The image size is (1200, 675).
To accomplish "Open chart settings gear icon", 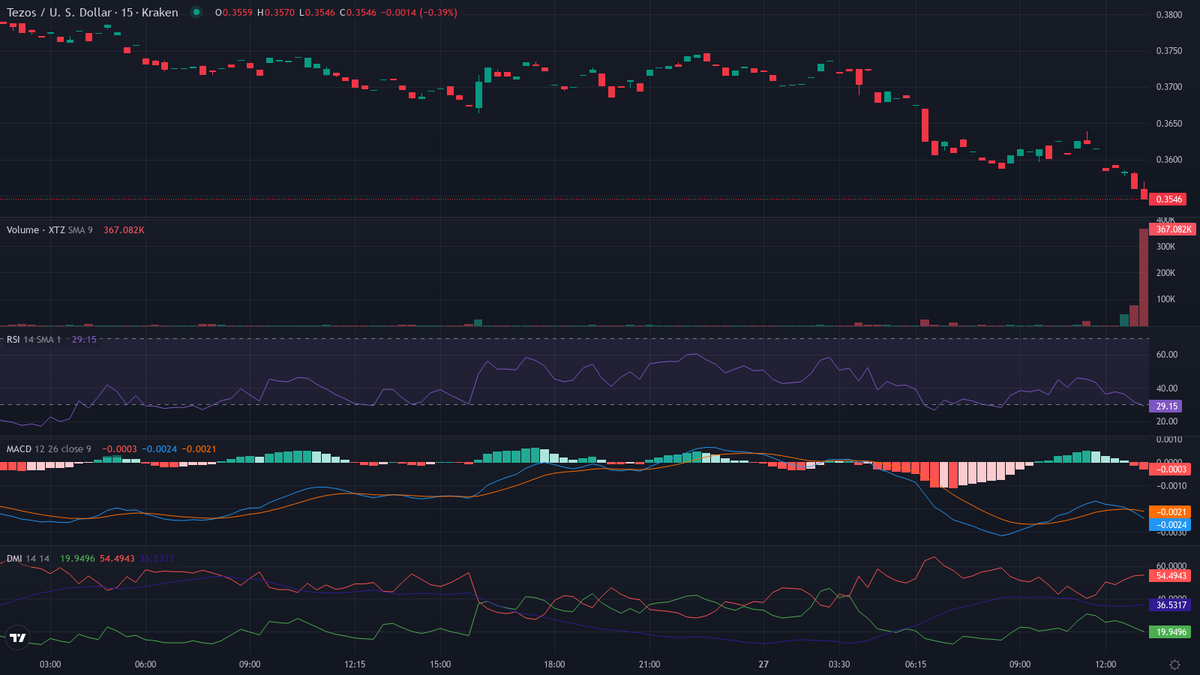I will (x=1174, y=664).
